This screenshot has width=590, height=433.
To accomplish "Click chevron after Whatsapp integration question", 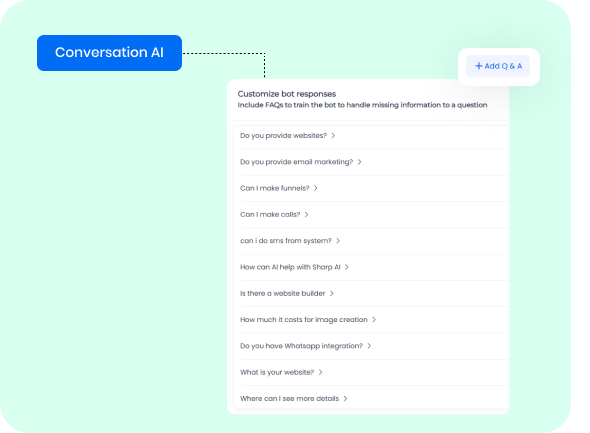I will tap(369, 346).
